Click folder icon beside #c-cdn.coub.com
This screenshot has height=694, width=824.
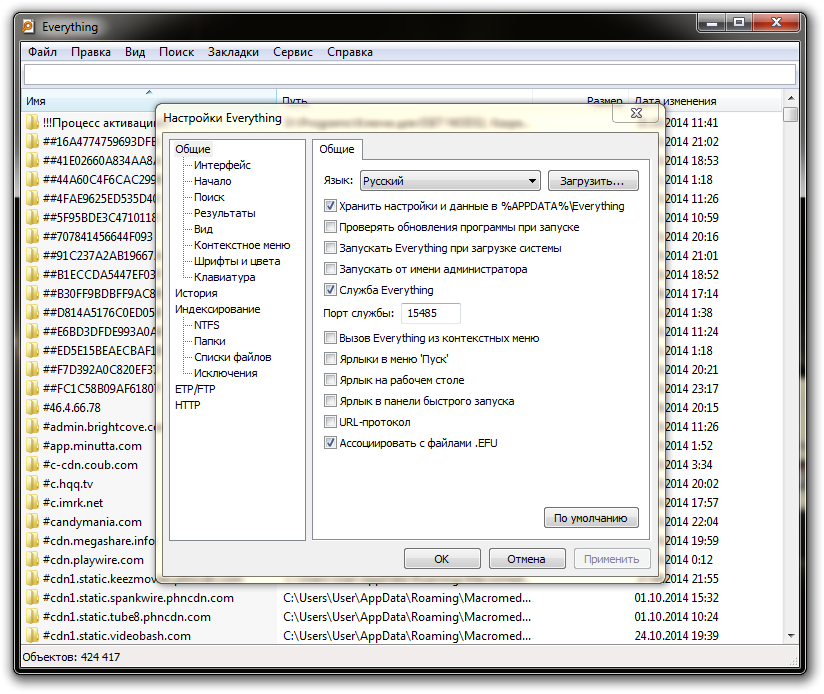33,464
